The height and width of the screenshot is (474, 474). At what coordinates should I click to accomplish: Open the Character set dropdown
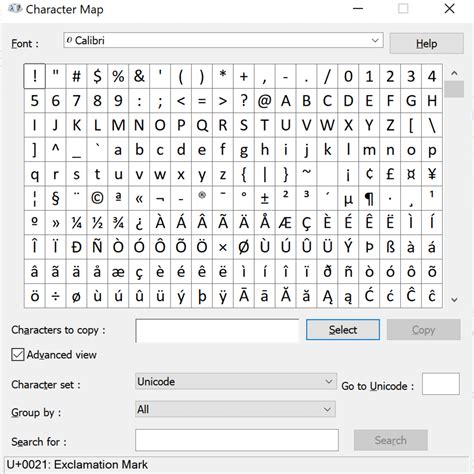click(x=236, y=381)
